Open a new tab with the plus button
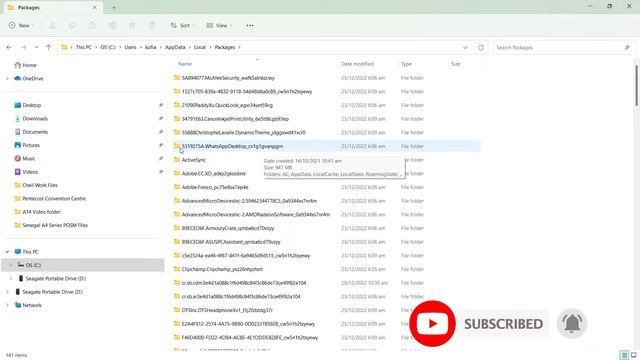This screenshot has height=360, width=640. pyautogui.click(x=114, y=7)
